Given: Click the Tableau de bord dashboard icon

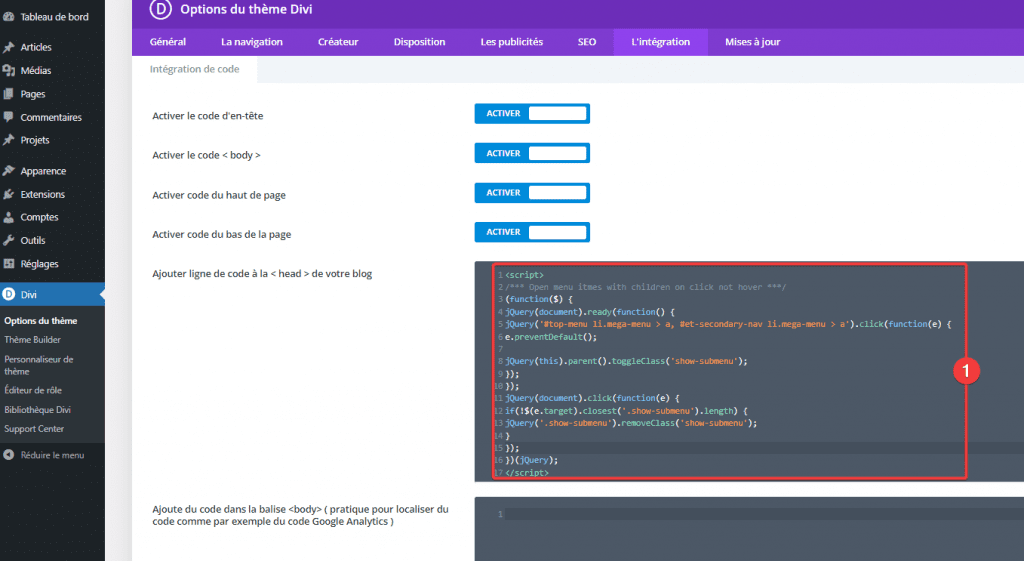Looking at the screenshot, I should pyautogui.click(x=8, y=17).
